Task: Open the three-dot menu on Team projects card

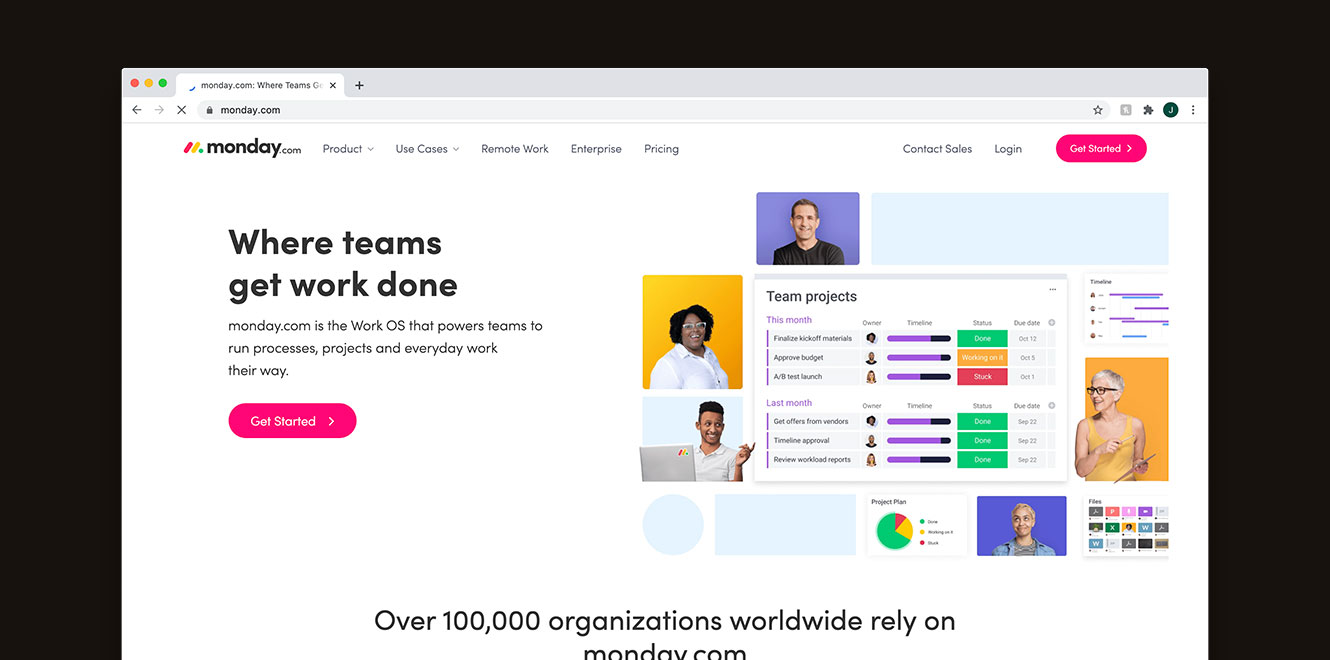Action: pyautogui.click(x=1052, y=290)
